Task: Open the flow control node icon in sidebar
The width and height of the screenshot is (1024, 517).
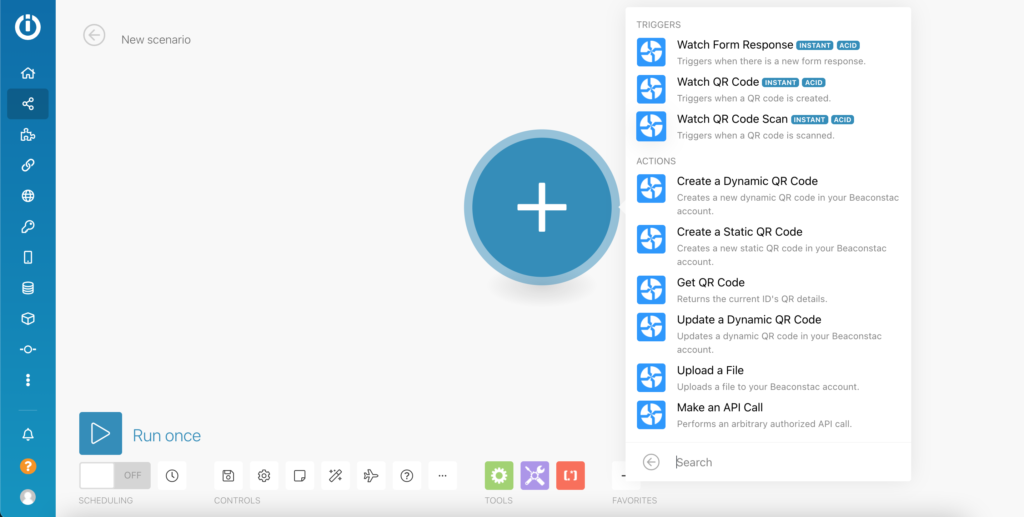Action: click(28, 349)
